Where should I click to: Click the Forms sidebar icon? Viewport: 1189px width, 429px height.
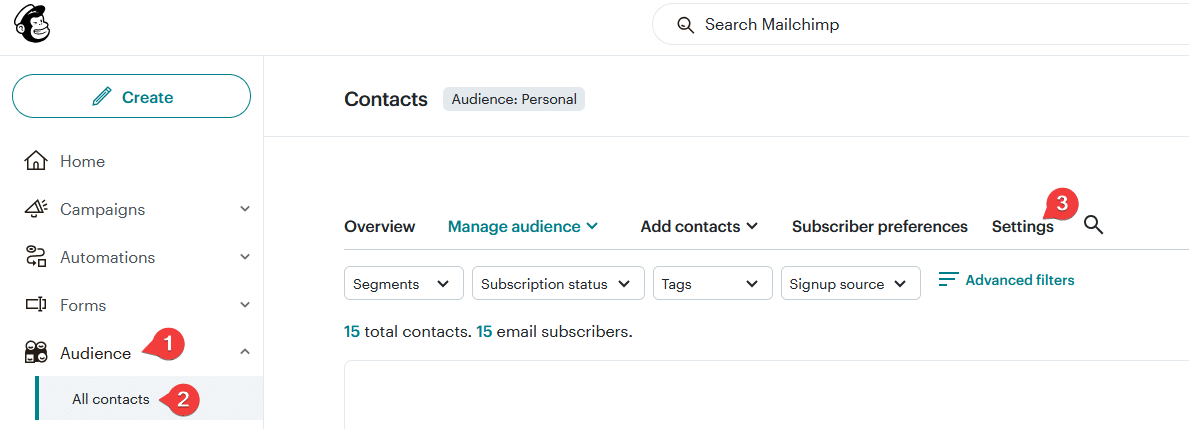(36, 305)
